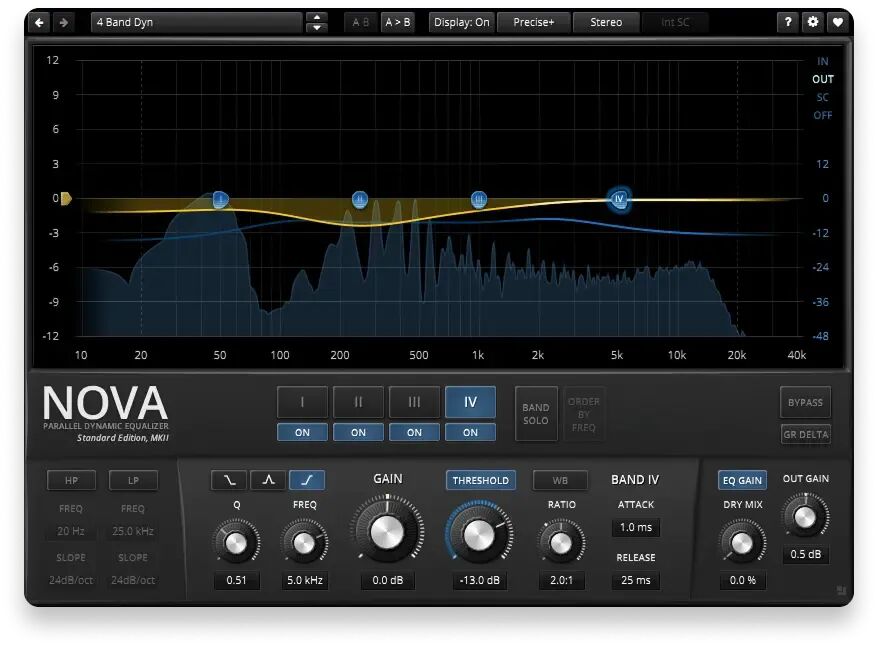Toggle the THRESHOLD button
Image resolution: width=878 pixels, height=647 pixels.
[480, 480]
